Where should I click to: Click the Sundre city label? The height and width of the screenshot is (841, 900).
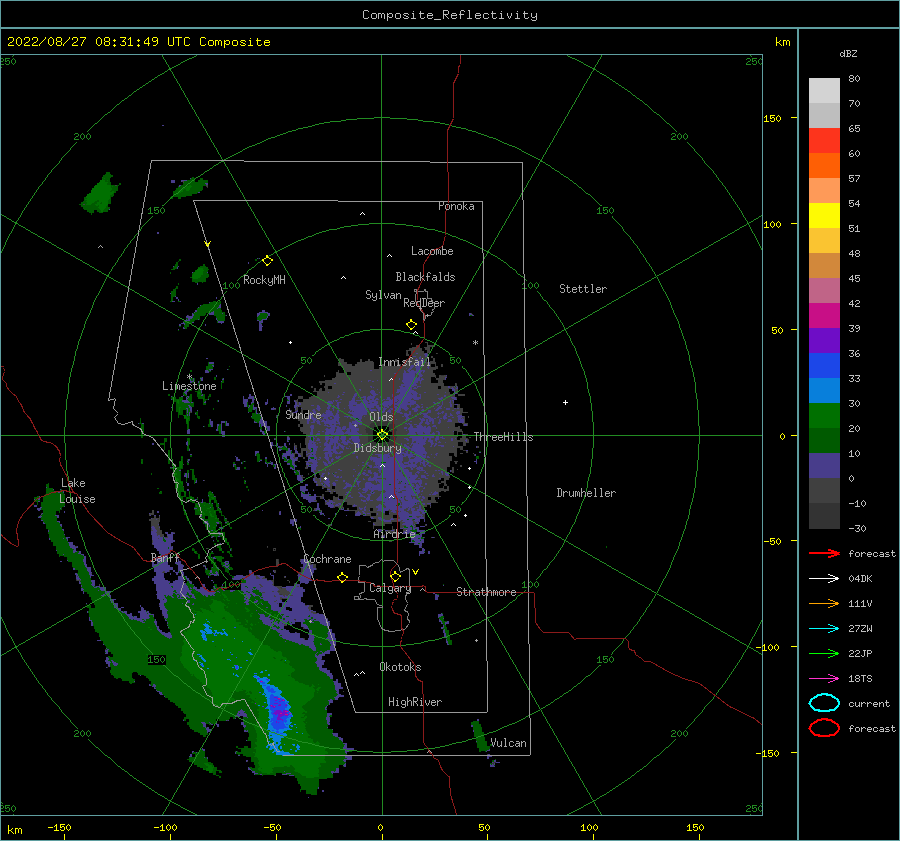click(x=304, y=414)
